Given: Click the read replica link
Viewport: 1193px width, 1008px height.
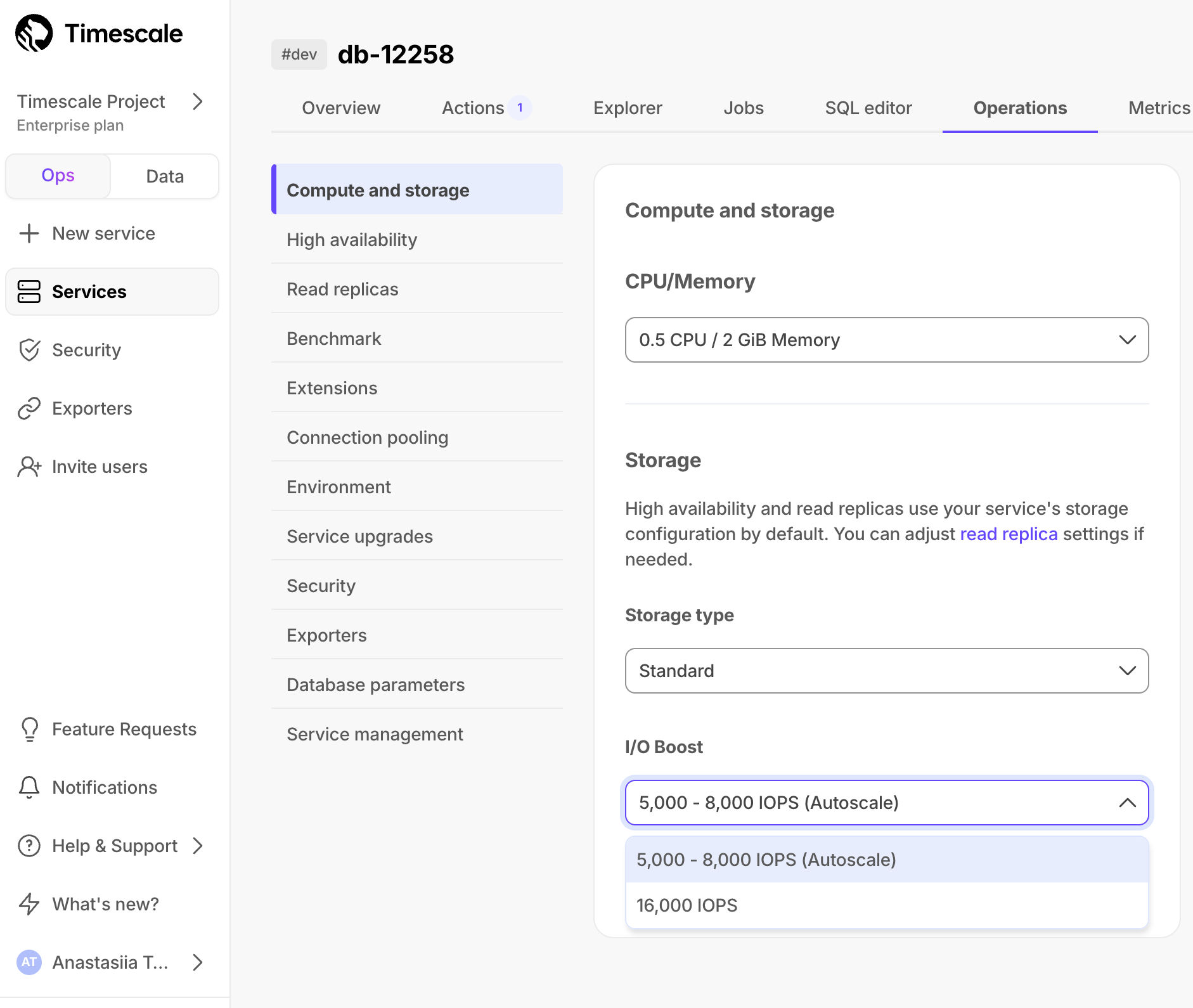Looking at the screenshot, I should pos(1009,534).
